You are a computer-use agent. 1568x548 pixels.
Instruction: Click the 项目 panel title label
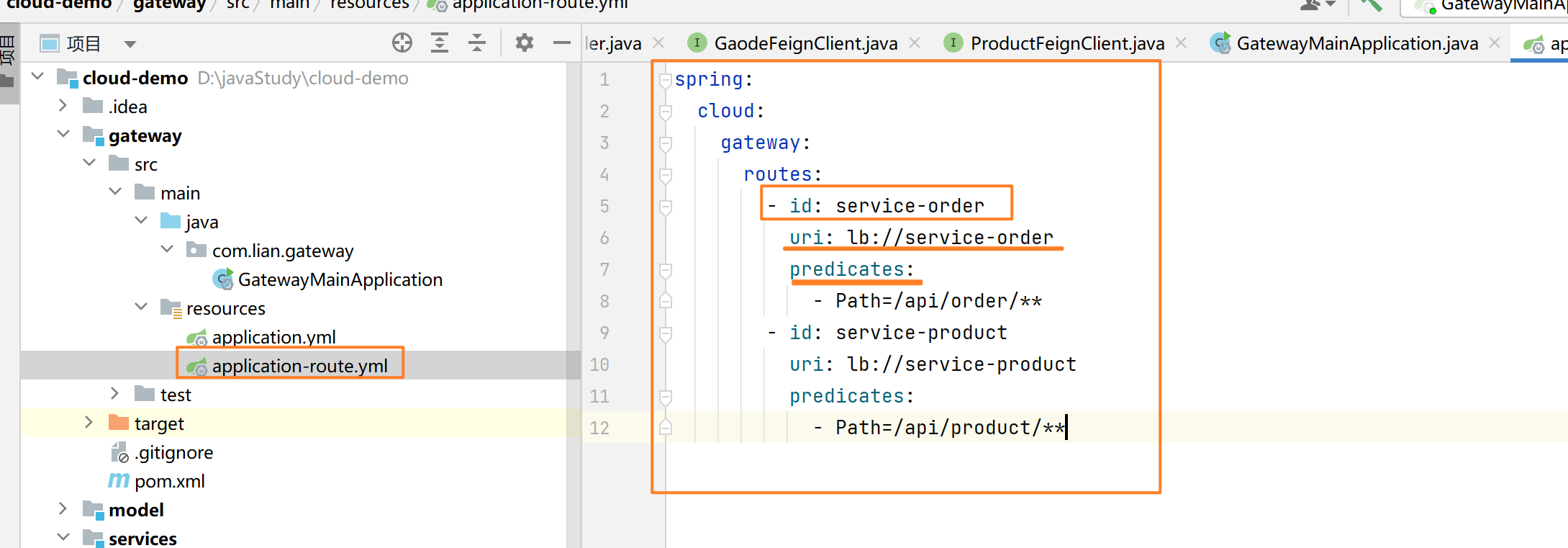pyautogui.click(x=83, y=44)
